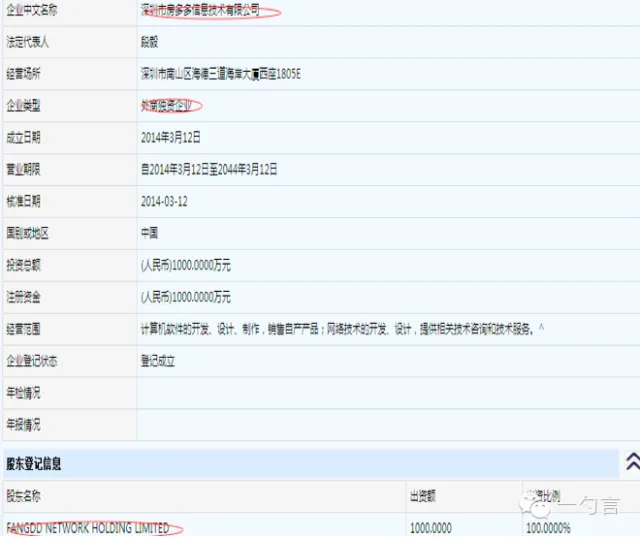Select registration status 登记成立

158,361
